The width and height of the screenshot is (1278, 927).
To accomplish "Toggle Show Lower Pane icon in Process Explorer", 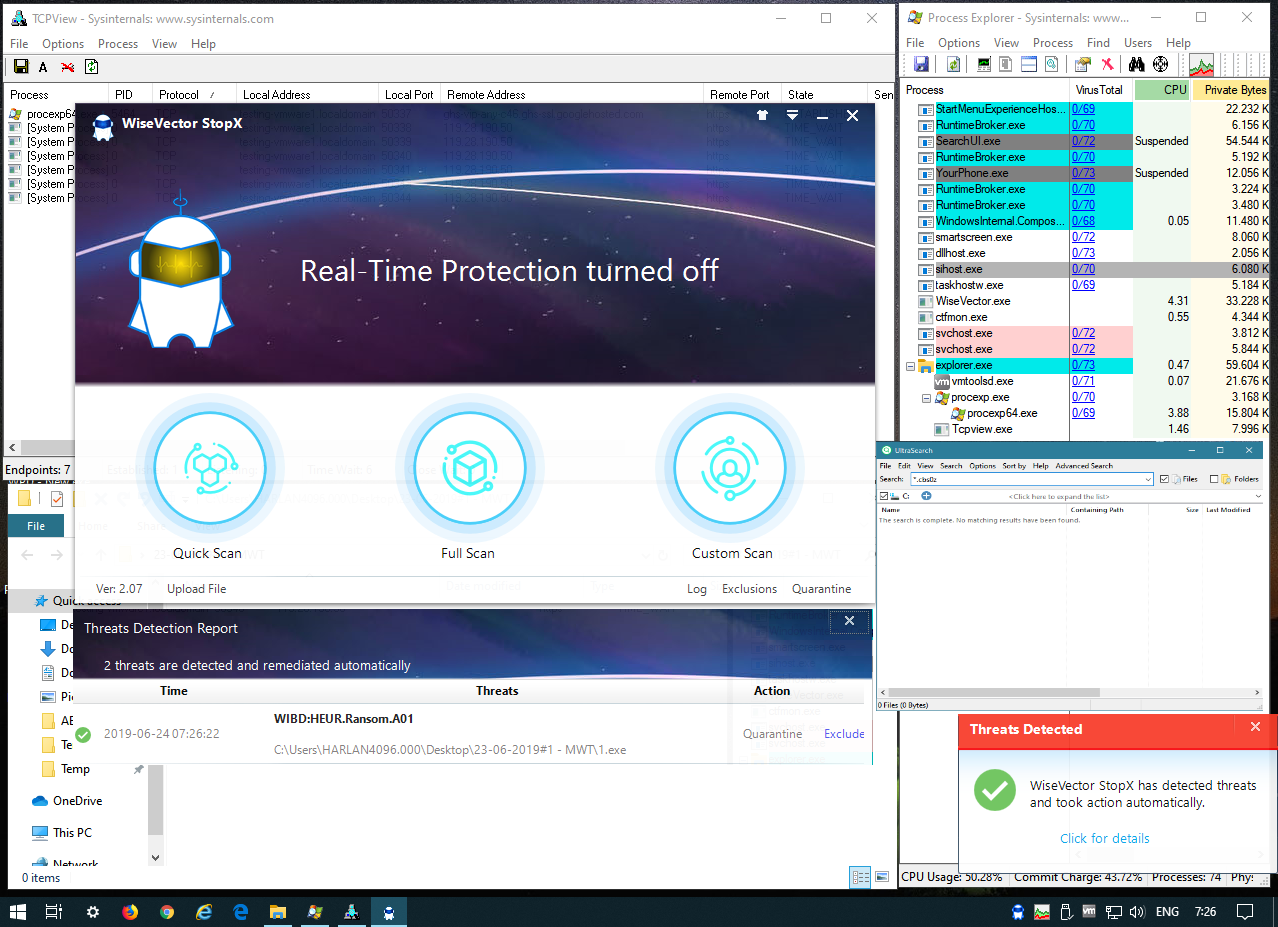I will (1029, 64).
